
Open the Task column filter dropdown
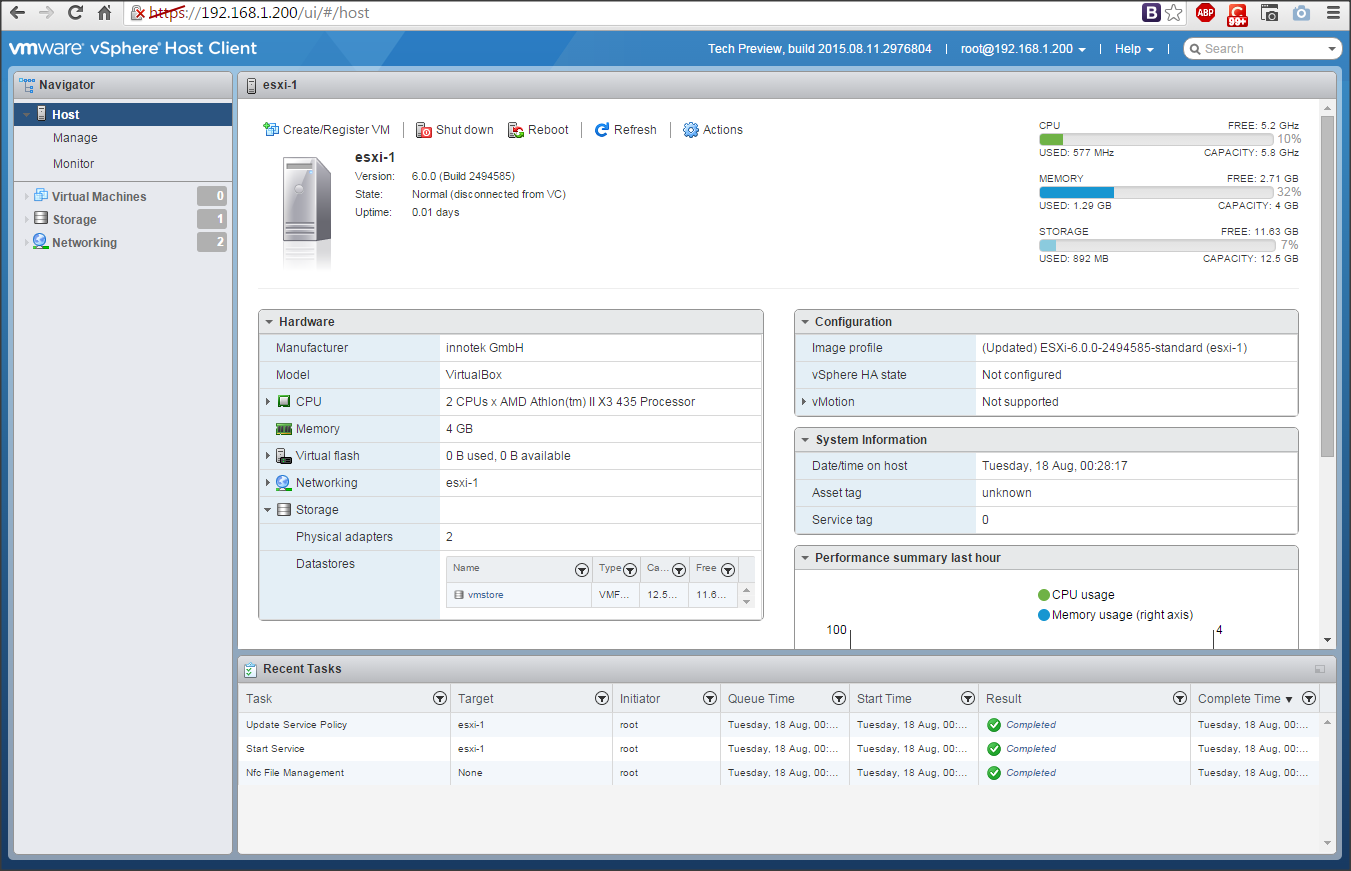[x=439, y=699]
